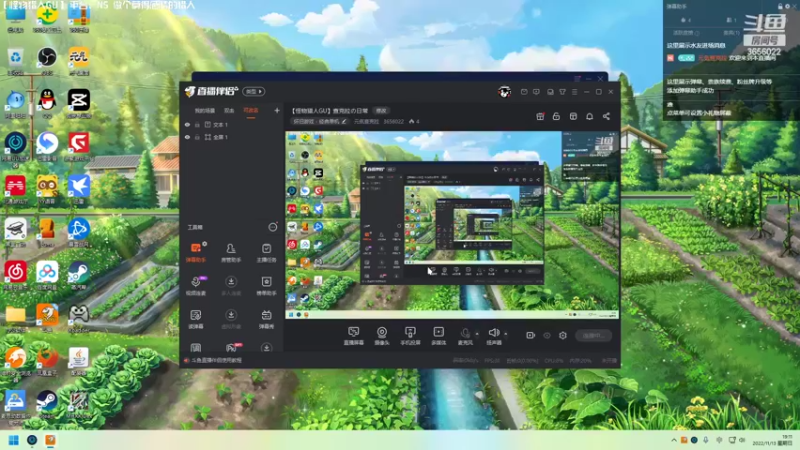Screen dimensions: 800x450
Task: Hide the 文本 1 source layer
Action: (187, 124)
